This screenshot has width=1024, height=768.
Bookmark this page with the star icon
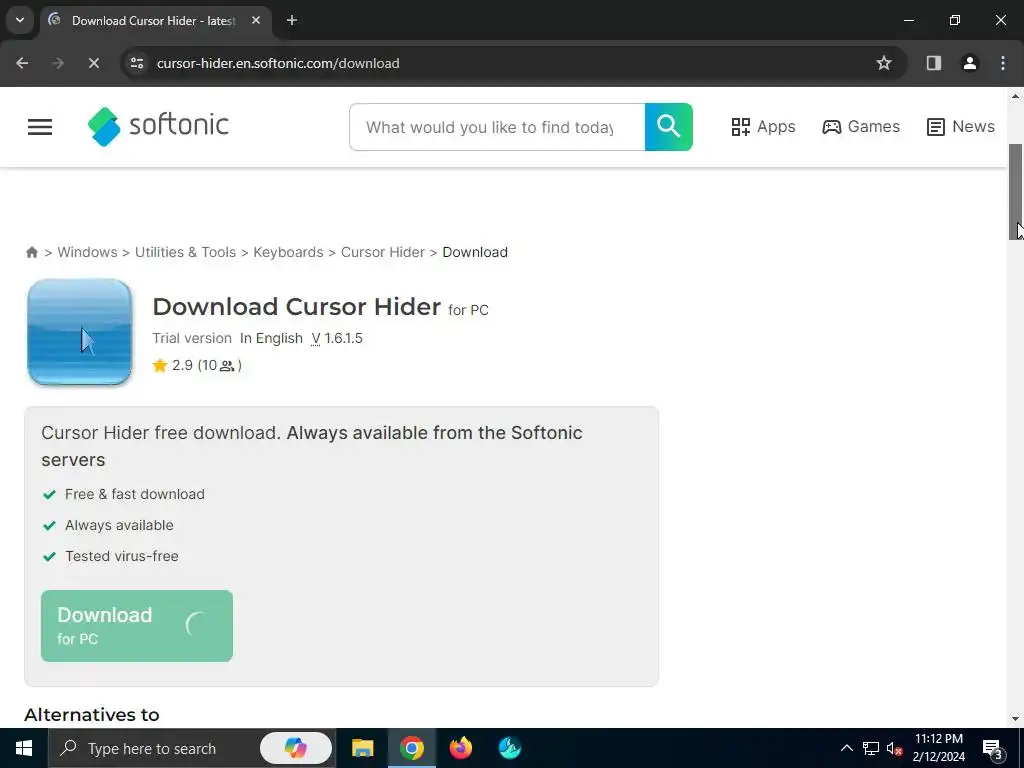884,63
